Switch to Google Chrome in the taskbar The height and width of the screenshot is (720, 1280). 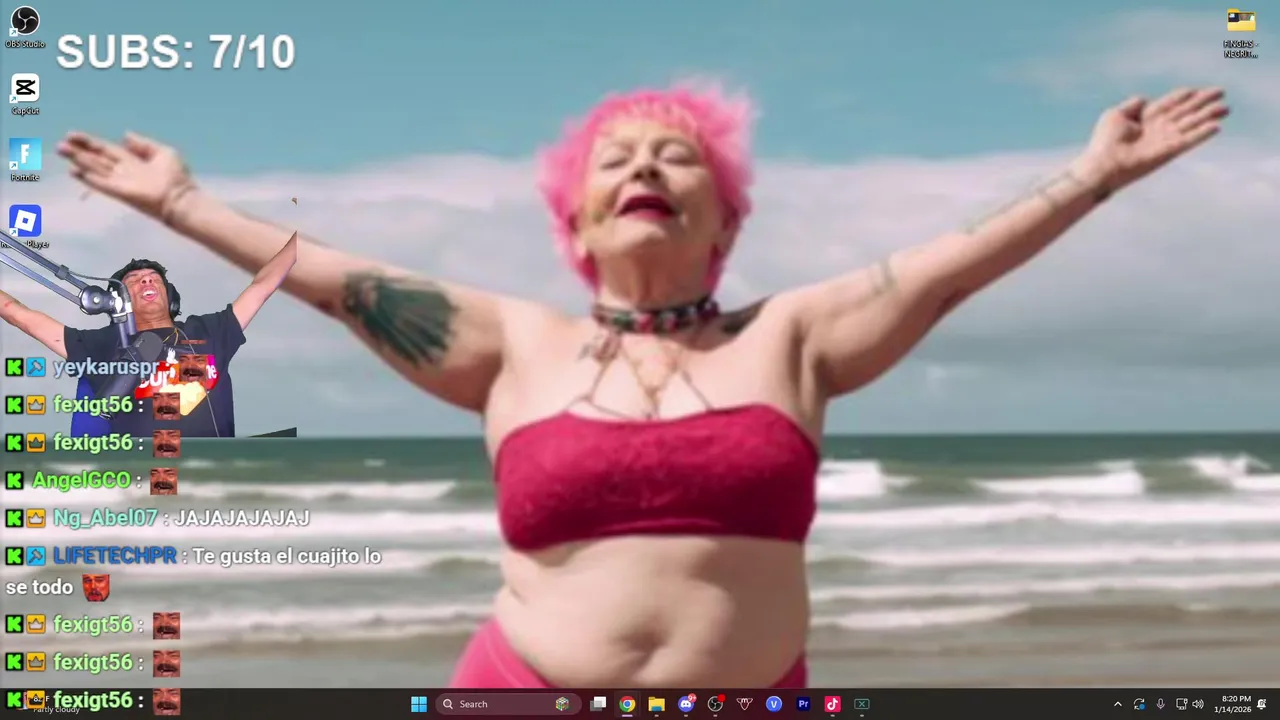point(627,704)
